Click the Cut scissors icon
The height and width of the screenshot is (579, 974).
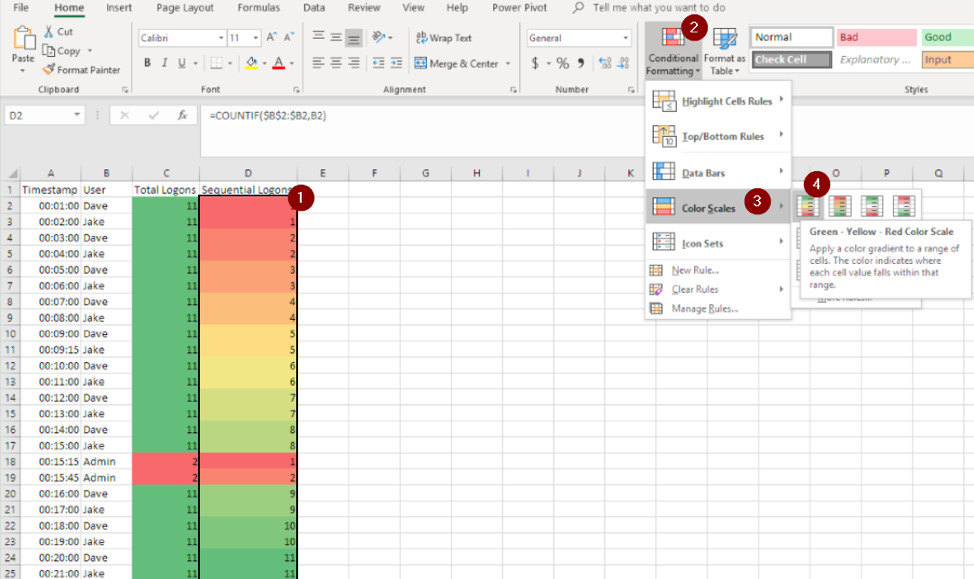click(x=49, y=32)
